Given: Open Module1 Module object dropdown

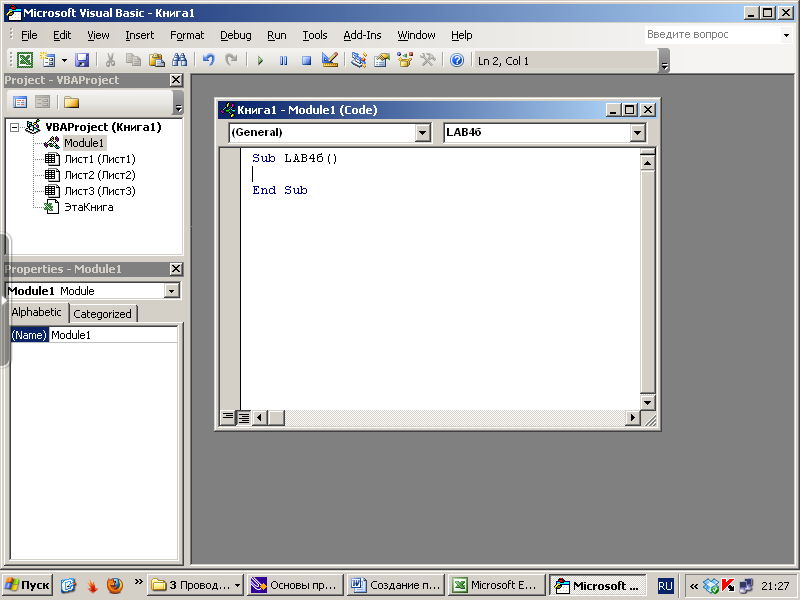Looking at the screenshot, I should 171,291.
